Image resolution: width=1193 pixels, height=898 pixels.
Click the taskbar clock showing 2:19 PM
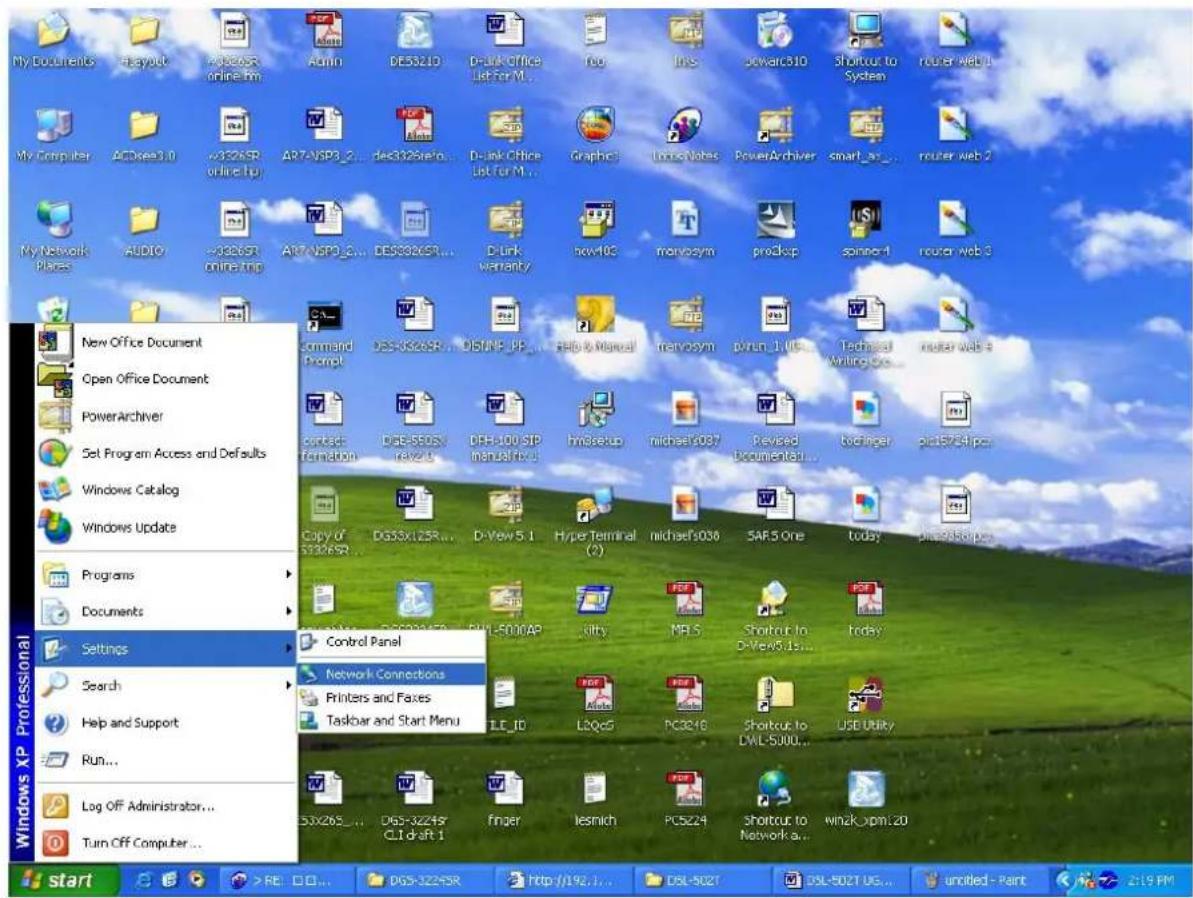coord(1150,881)
